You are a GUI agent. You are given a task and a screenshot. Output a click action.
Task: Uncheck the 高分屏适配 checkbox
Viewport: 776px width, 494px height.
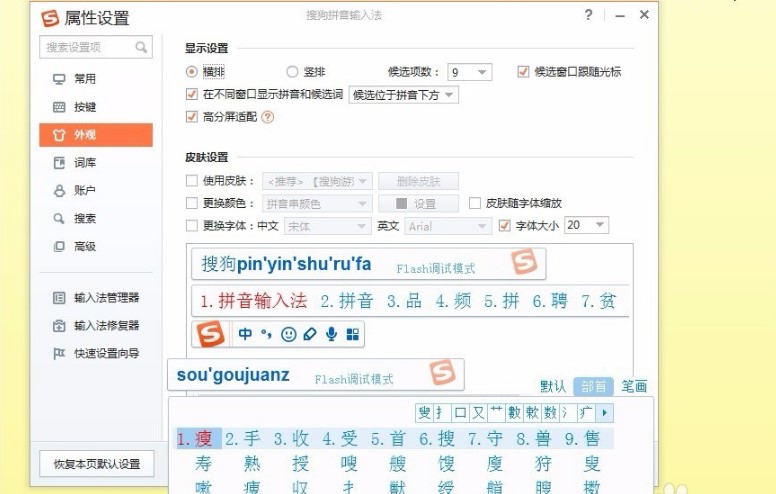[x=192, y=117]
